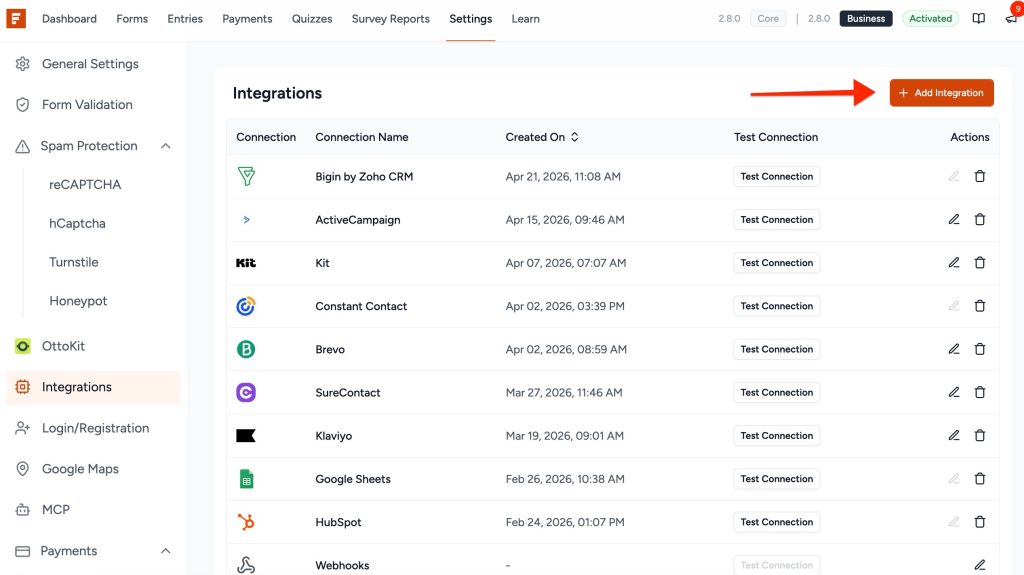
Task: Edit the ActiveCampaign connection
Action: coord(954,220)
